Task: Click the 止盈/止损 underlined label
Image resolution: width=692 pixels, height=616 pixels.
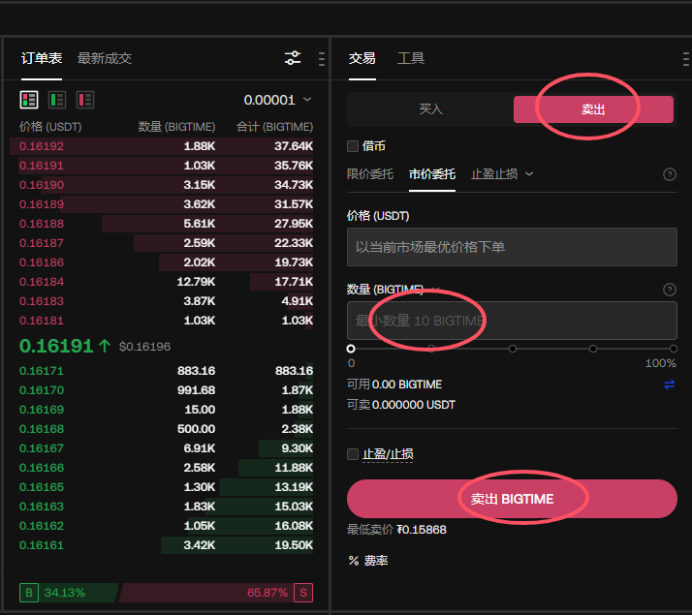Action: coord(387,454)
